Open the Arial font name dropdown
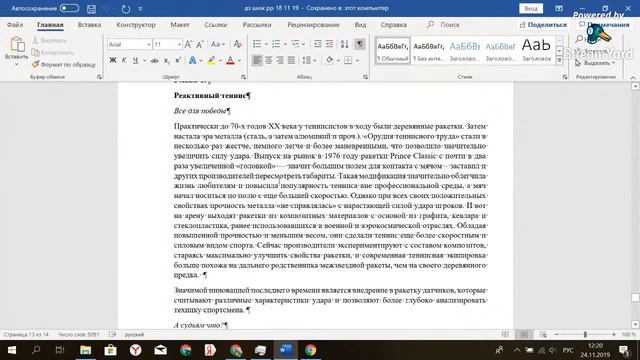The height and width of the screenshot is (360, 640). pyautogui.click(x=149, y=44)
